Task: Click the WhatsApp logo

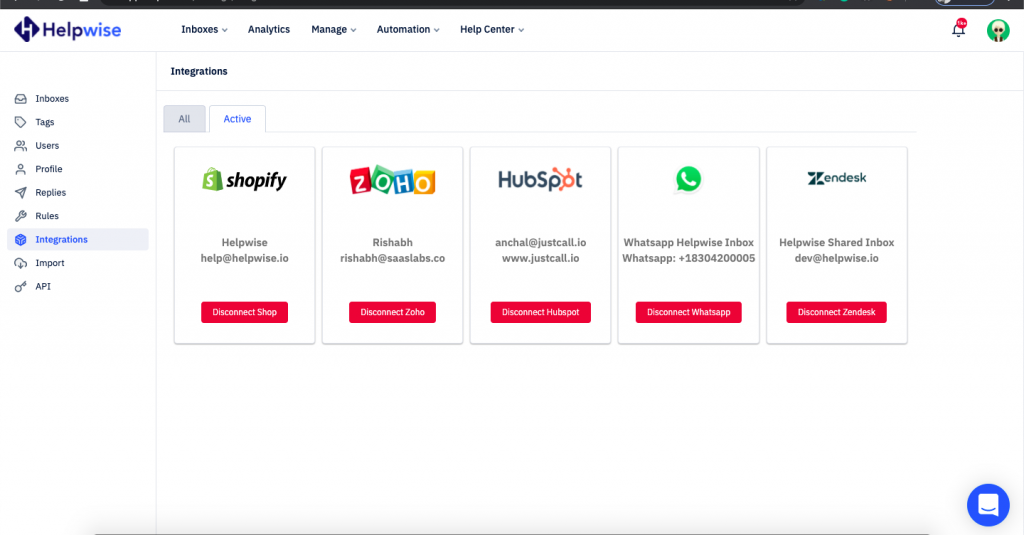Action: point(688,180)
